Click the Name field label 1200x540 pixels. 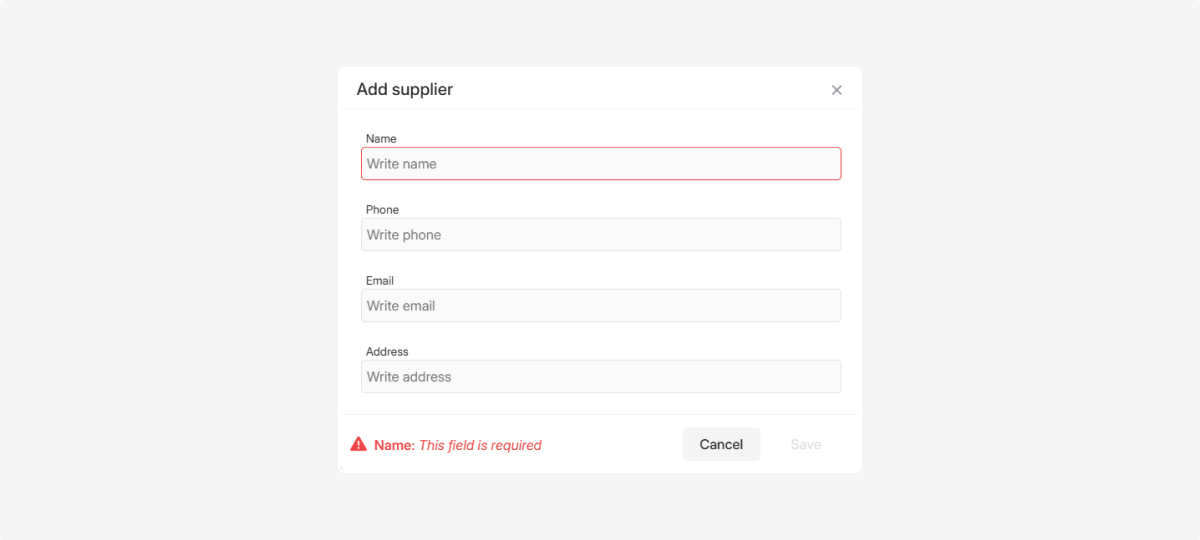click(381, 139)
